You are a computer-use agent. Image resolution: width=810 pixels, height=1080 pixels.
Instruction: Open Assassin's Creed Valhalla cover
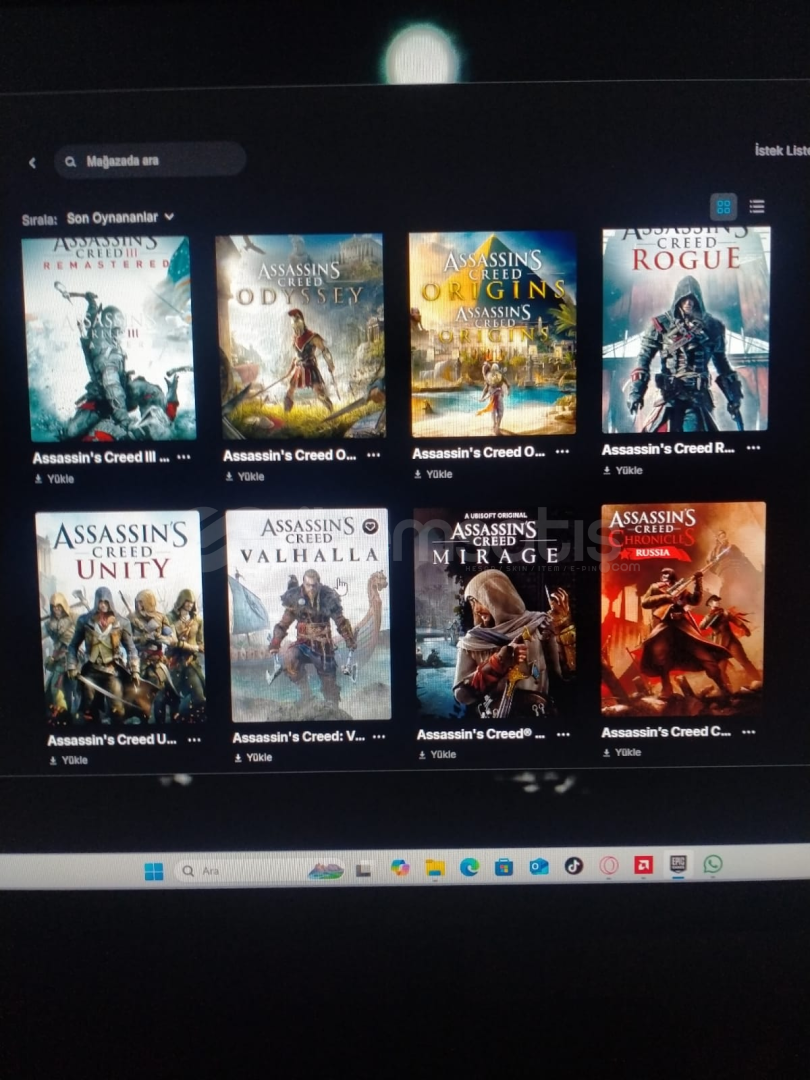coord(308,614)
